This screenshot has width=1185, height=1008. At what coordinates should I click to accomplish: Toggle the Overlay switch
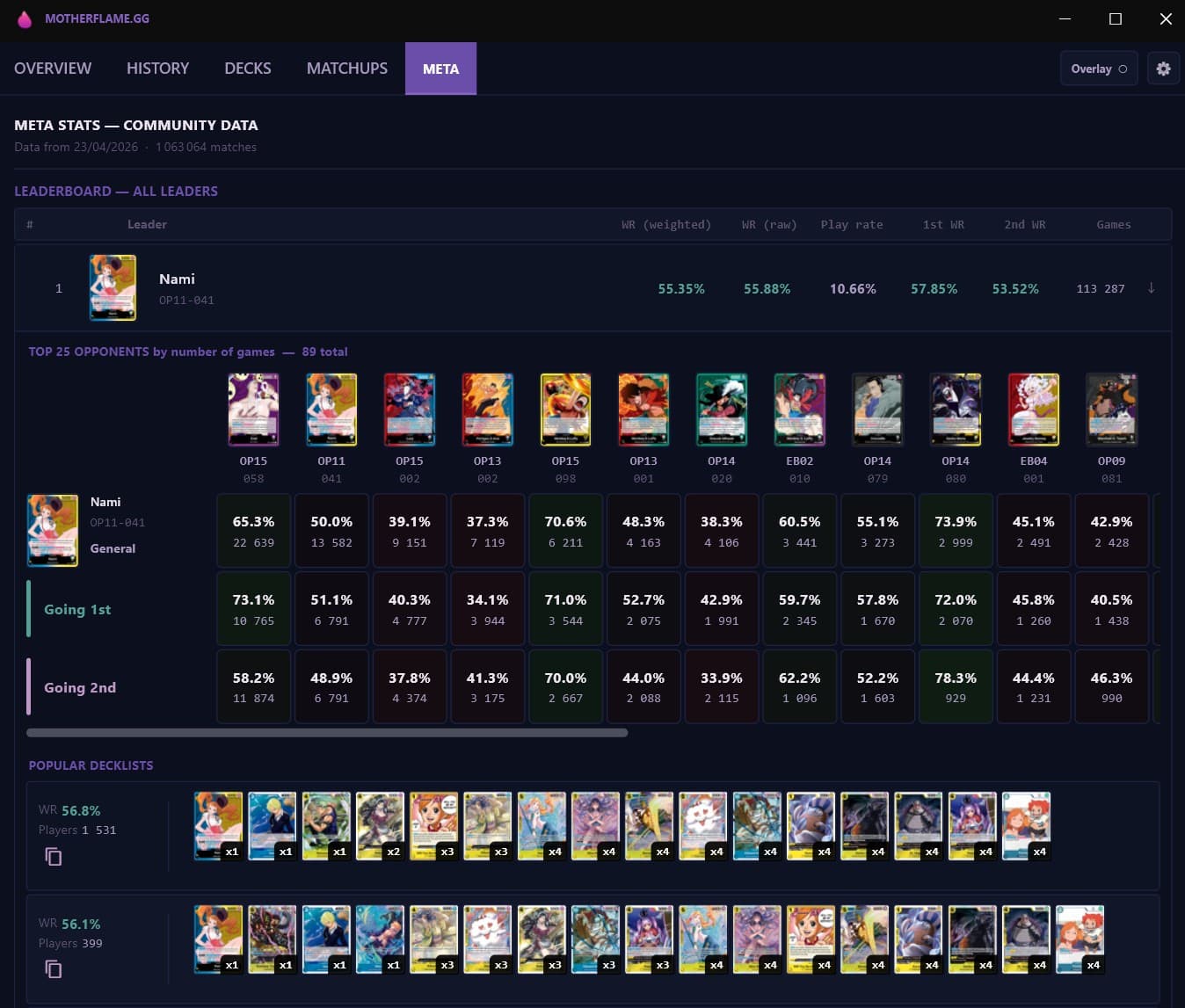(1099, 69)
